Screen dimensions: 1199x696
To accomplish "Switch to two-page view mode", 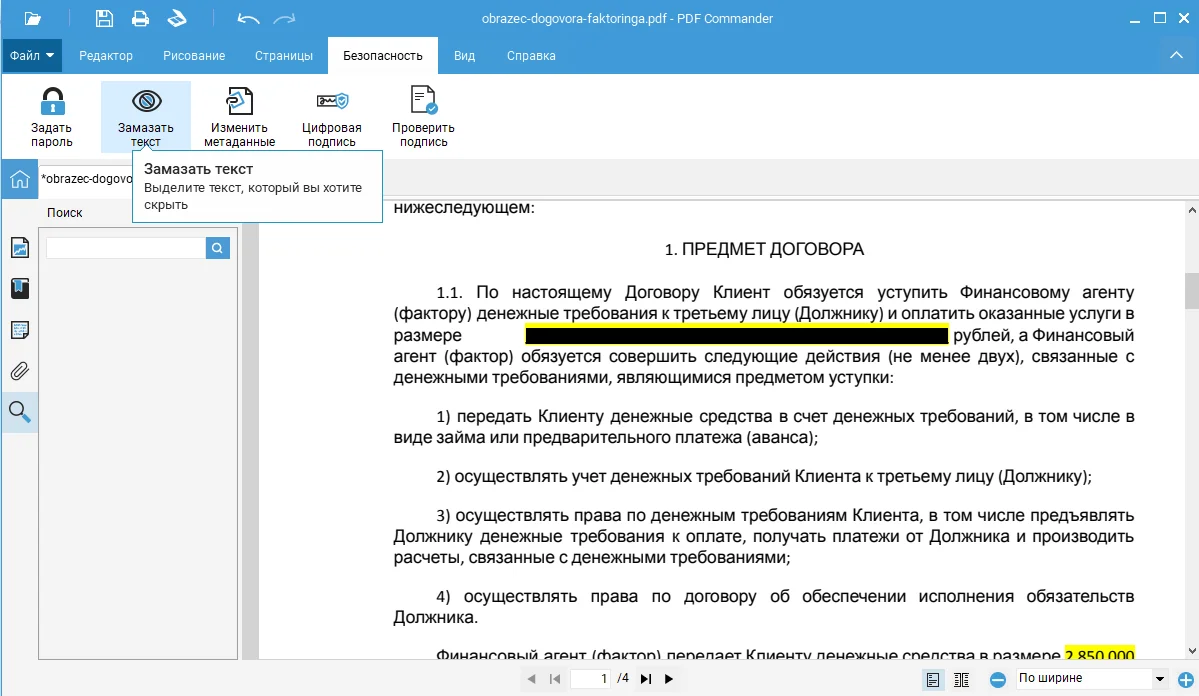I will (x=962, y=680).
